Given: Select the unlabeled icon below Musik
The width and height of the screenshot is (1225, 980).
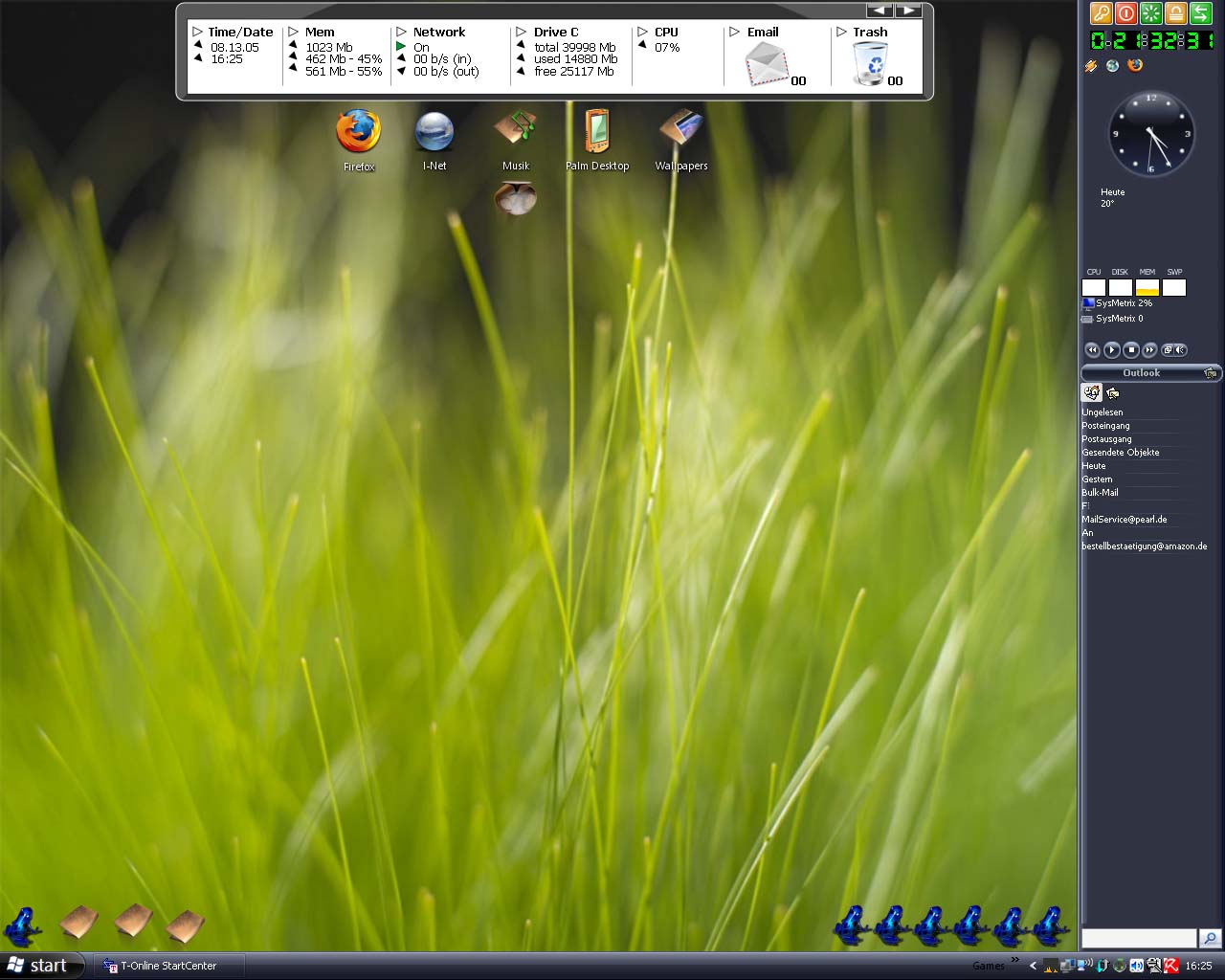Looking at the screenshot, I should [x=515, y=198].
